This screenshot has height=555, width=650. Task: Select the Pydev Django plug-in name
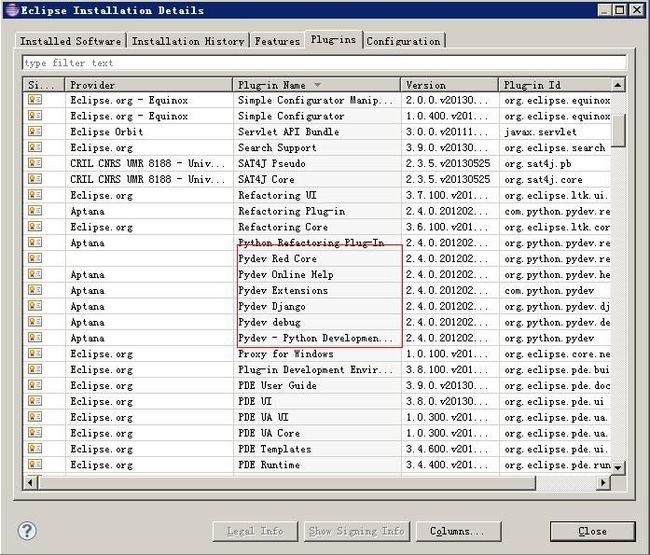[272, 306]
